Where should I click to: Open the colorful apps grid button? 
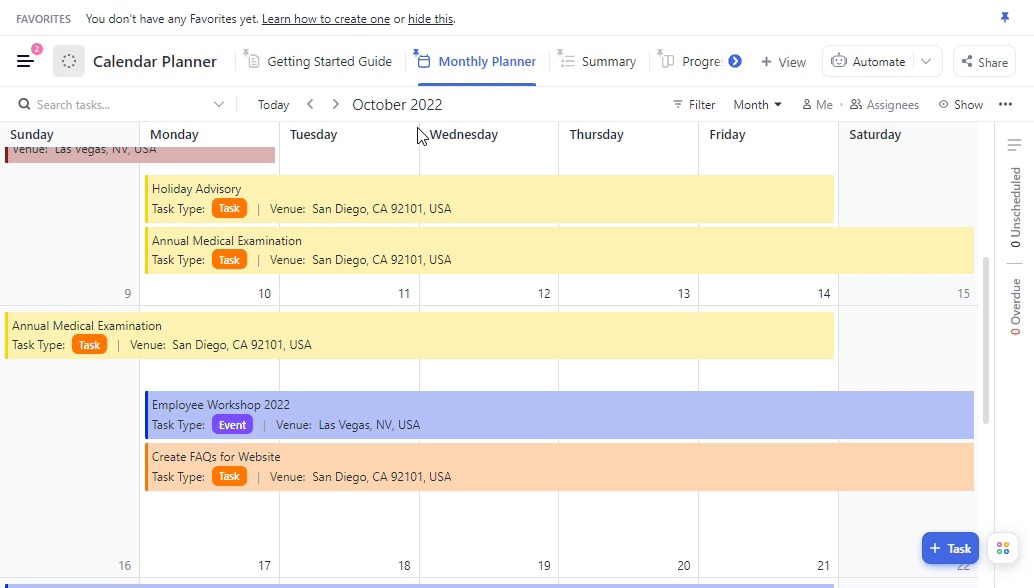tap(1001, 548)
